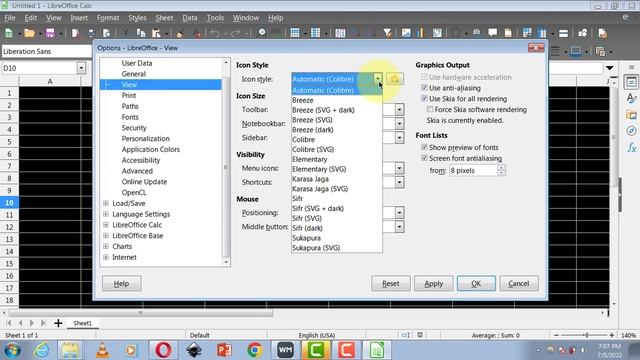
Task: Confirm with the OK button
Action: pyautogui.click(x=476, y=283)
